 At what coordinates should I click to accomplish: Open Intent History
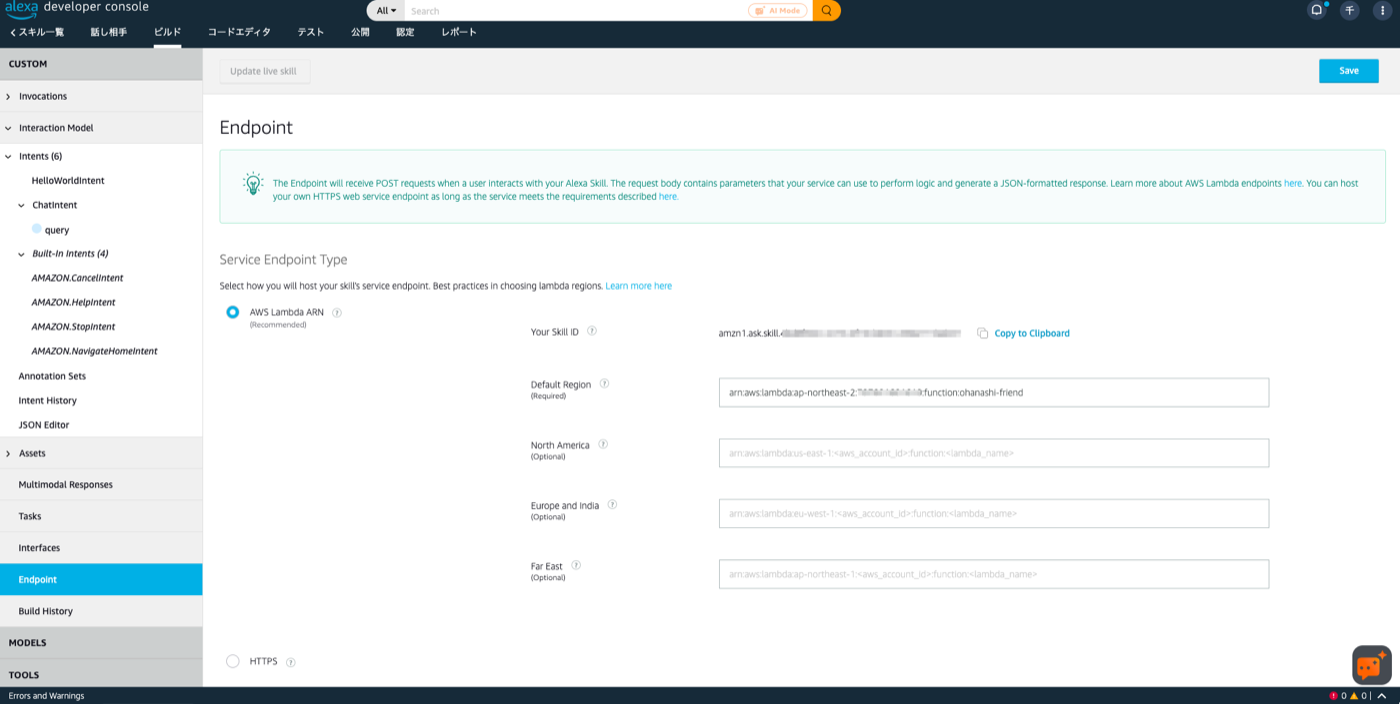pos(47,400)
